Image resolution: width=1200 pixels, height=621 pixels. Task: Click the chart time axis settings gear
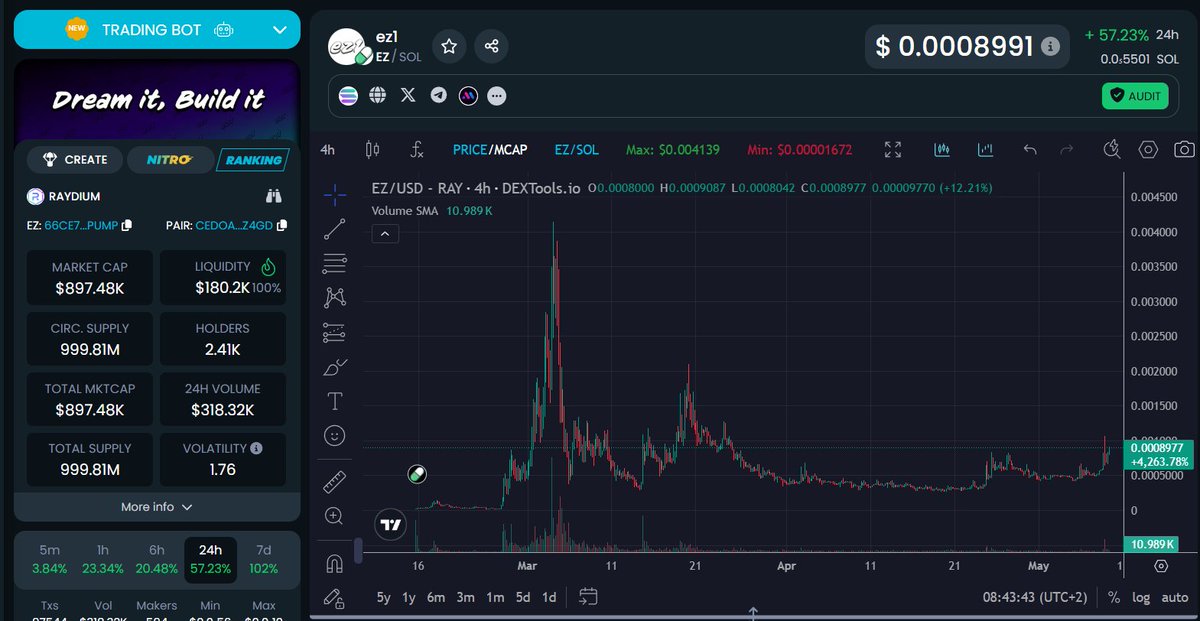click(1161, 565)
